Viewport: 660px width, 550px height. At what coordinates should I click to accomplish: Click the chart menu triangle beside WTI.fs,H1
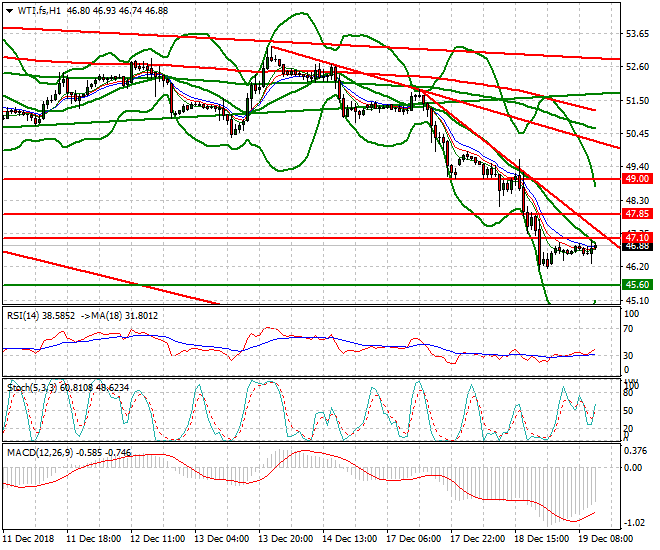coord(10,11)
